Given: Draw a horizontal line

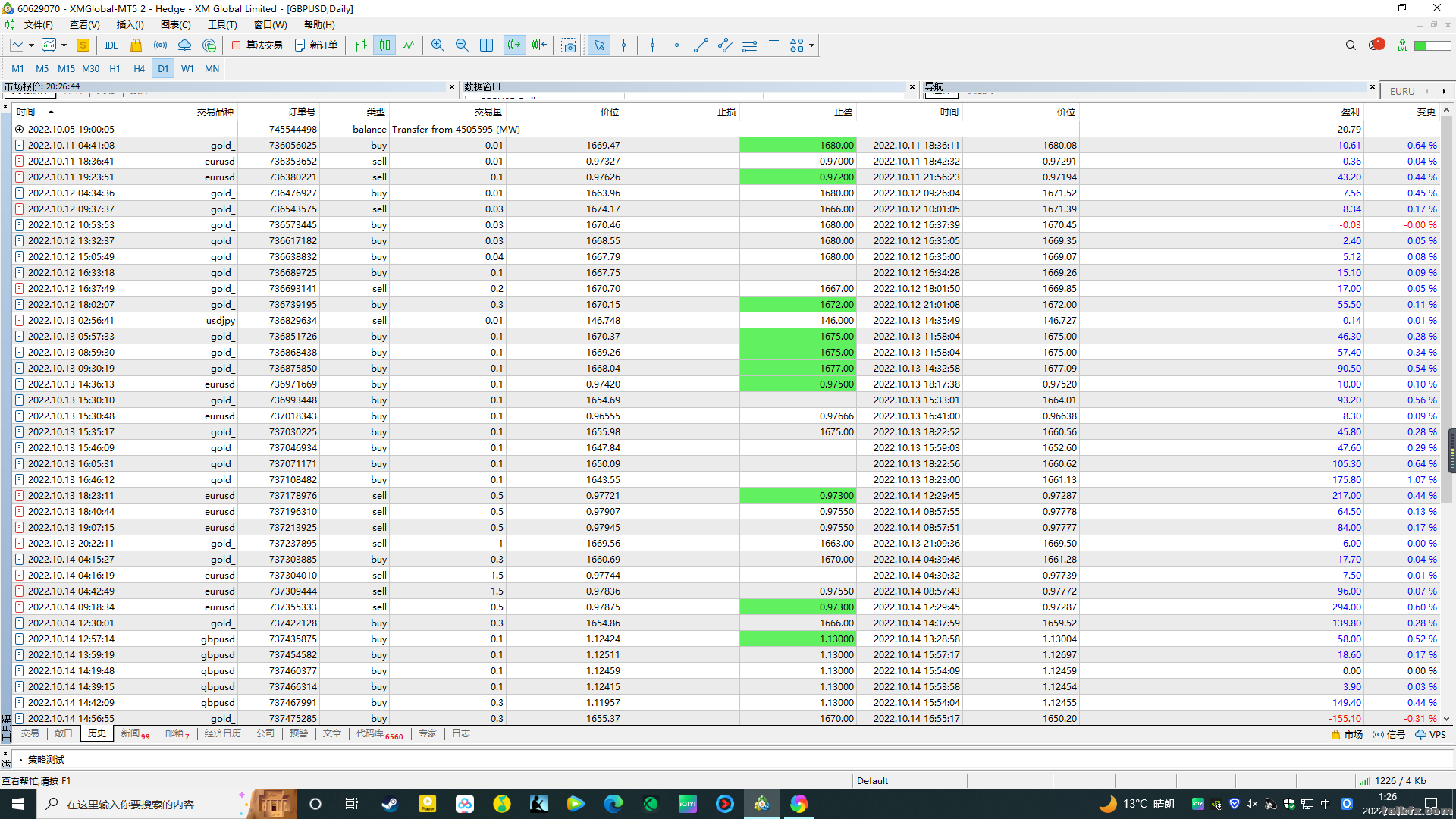Looking at the screenshot, I should [676, 45].
